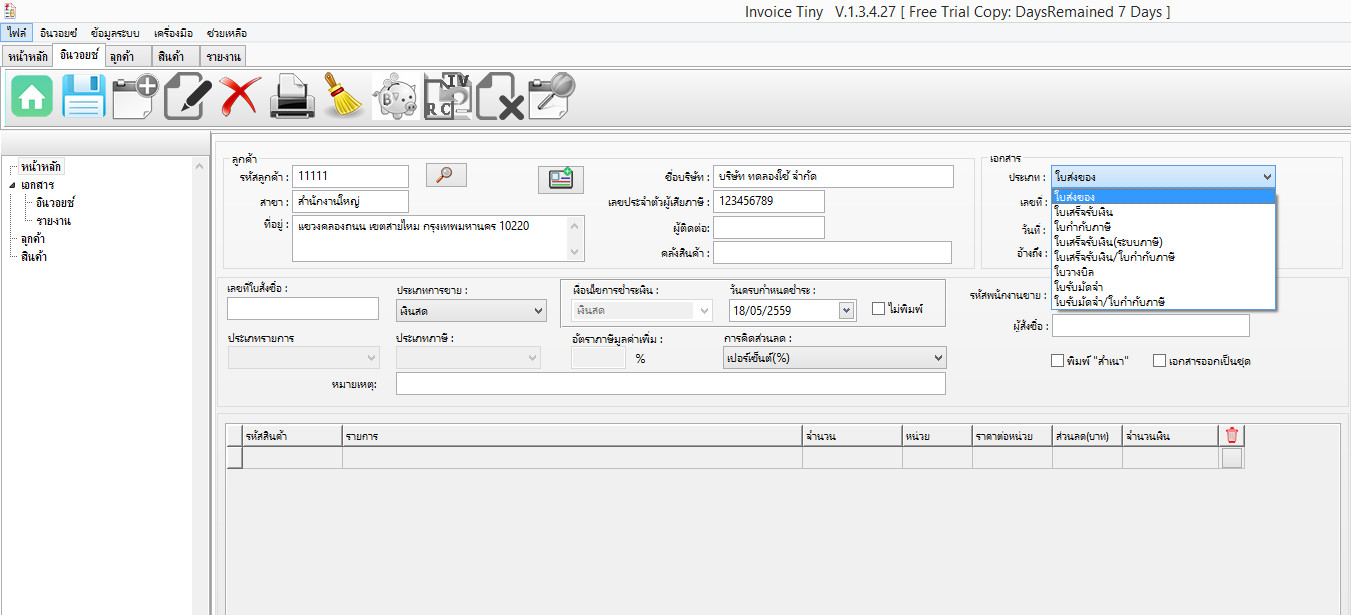Screen dimensions: 1351x615
Task: Click the piggy bank toolbar icon
Action: tap(396, 97)
